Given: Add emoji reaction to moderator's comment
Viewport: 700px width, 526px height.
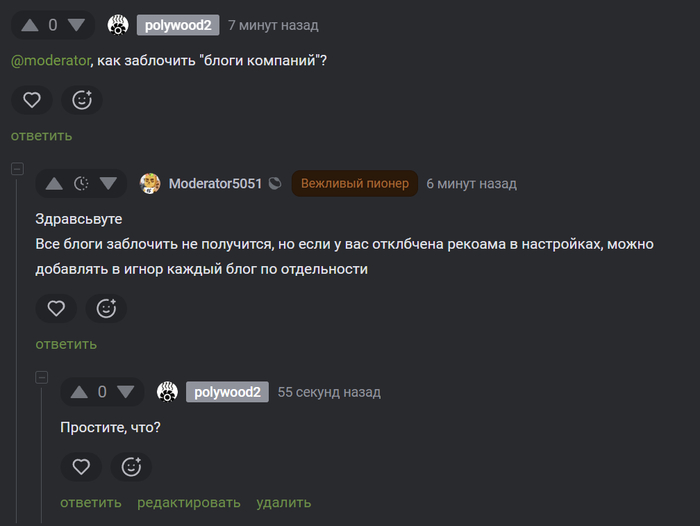Looking at the screenshot, I should pos(106,309).
